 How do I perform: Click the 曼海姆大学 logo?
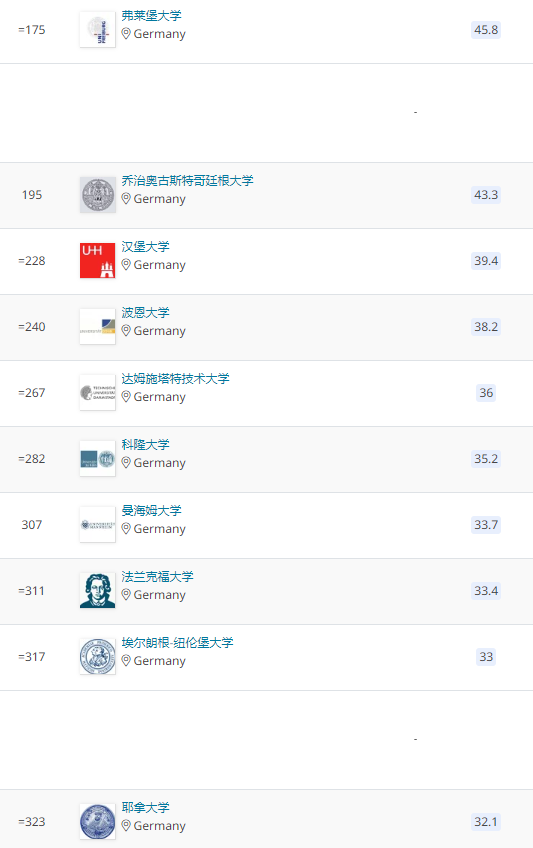click(x=97, y=525)
